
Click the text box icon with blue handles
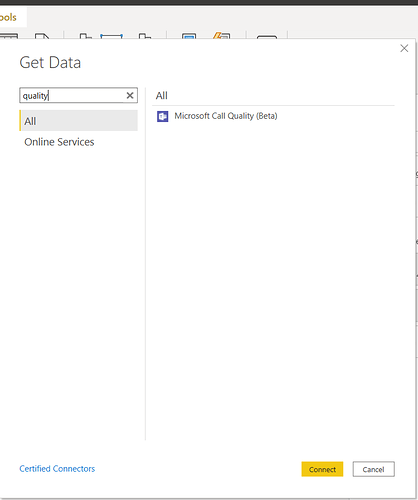point(111,36)
